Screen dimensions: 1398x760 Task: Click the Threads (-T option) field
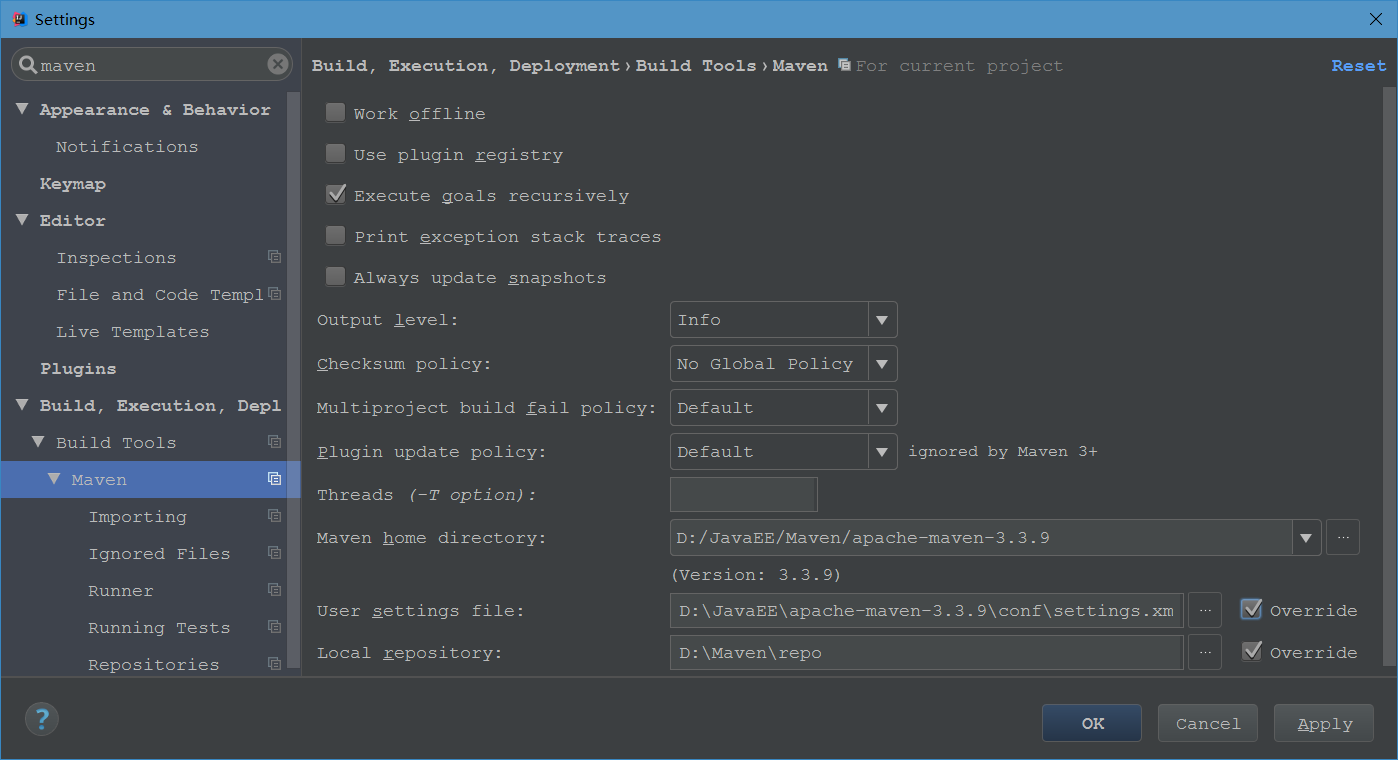point(744,495)
